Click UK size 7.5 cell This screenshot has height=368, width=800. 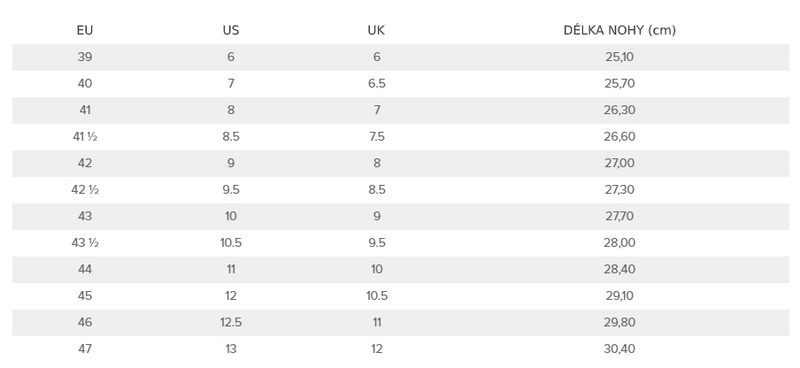(x=377, y=137)
